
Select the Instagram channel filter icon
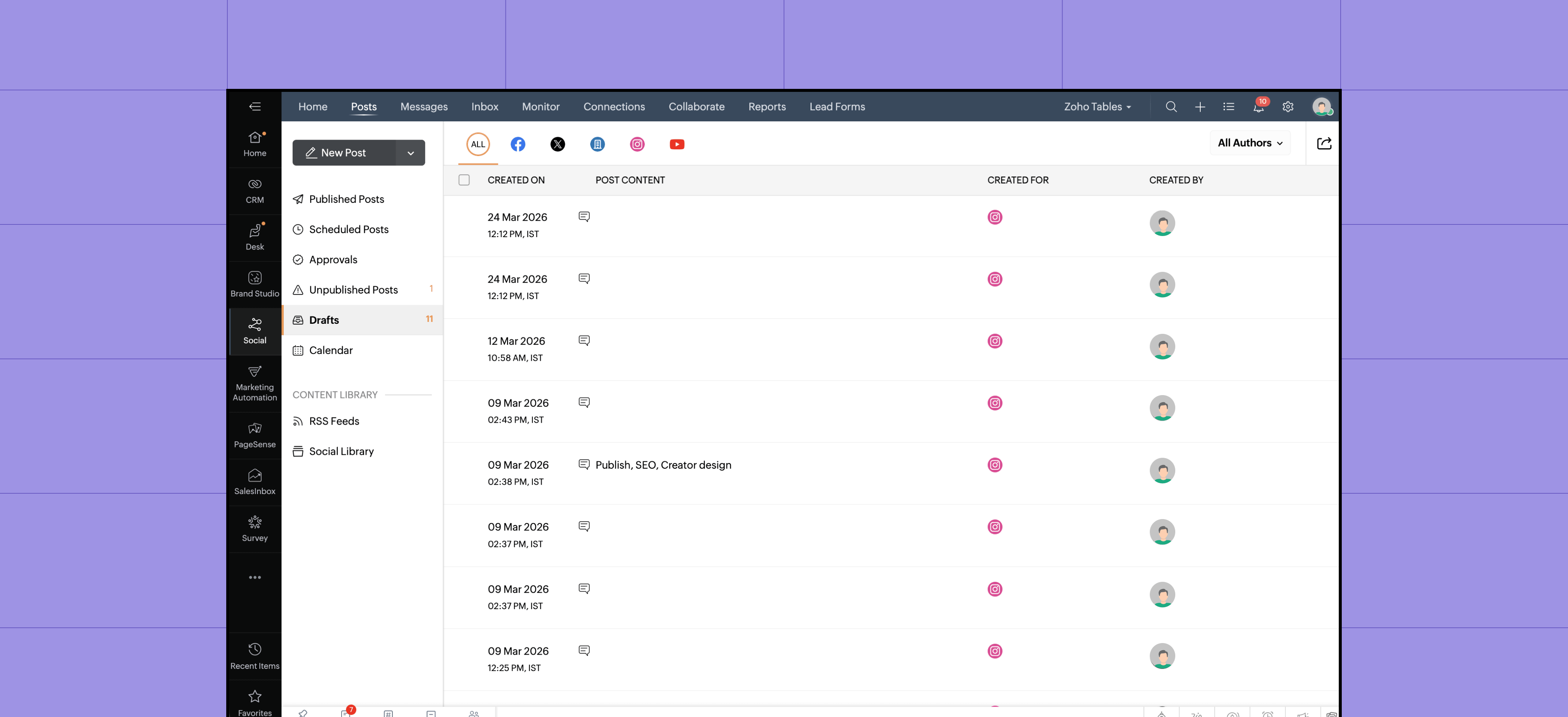(x=637, y=144)
